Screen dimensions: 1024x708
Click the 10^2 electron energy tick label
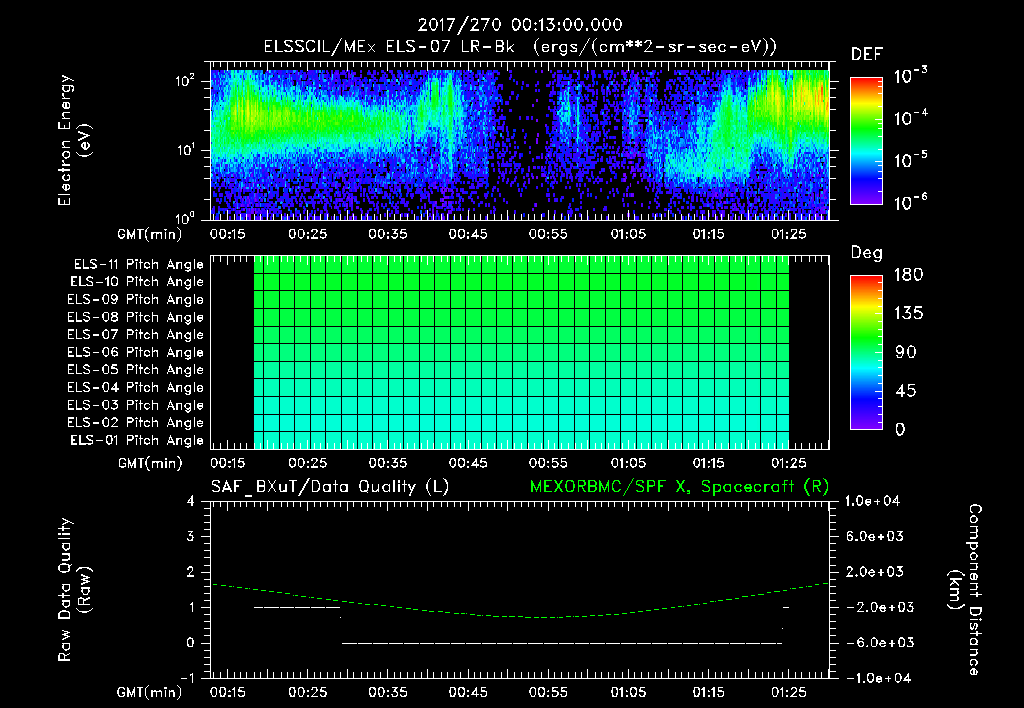185,81
